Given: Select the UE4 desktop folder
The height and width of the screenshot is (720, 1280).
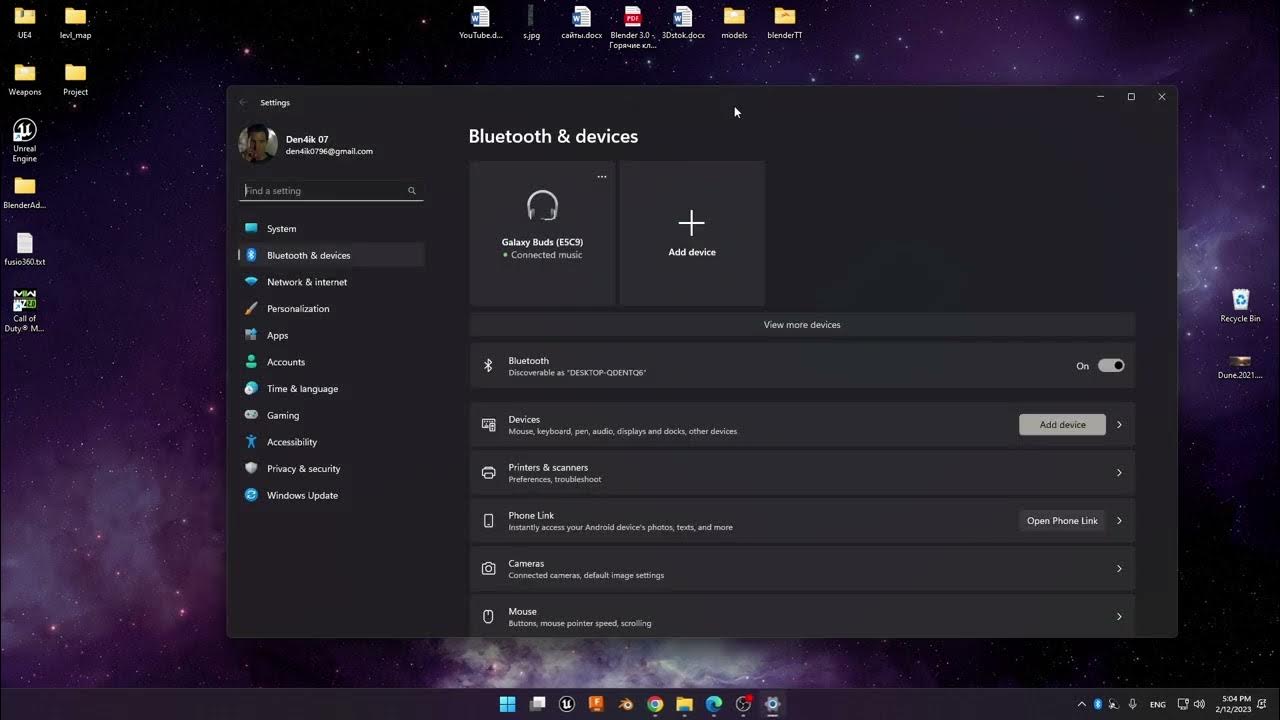Looking at the screenshot, I should coord(24,23).
